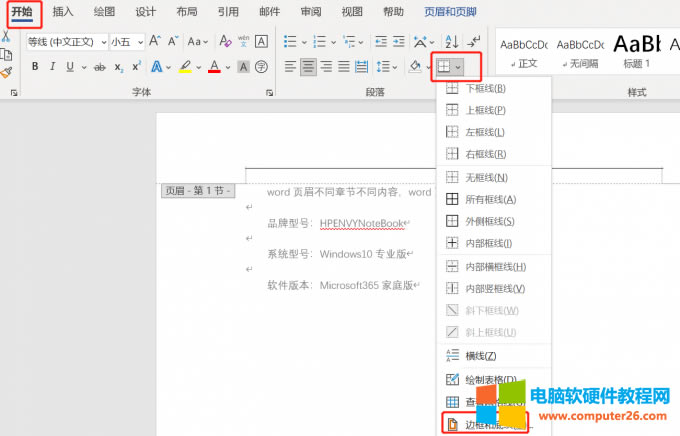Switch to the 插入 ribbon tab
Viewport: 680px width, 436px height.
pyautogui.click(x=63, y=12)
